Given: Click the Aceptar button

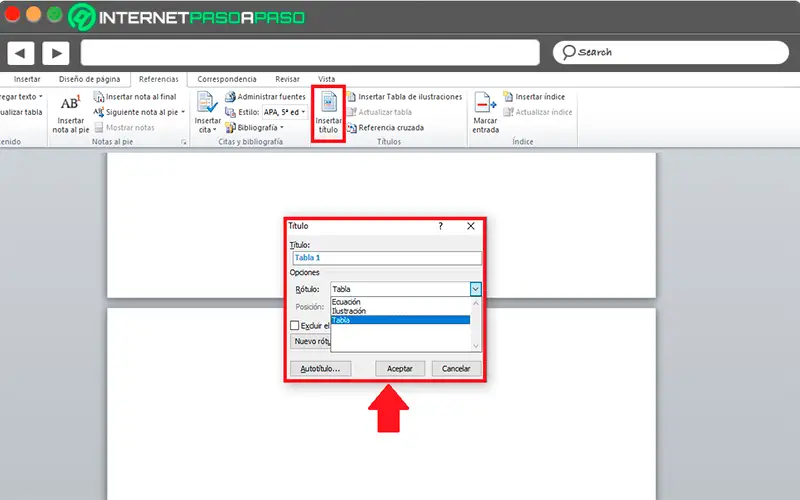Looking at the screenshot, I should click(x=400, y=368).
